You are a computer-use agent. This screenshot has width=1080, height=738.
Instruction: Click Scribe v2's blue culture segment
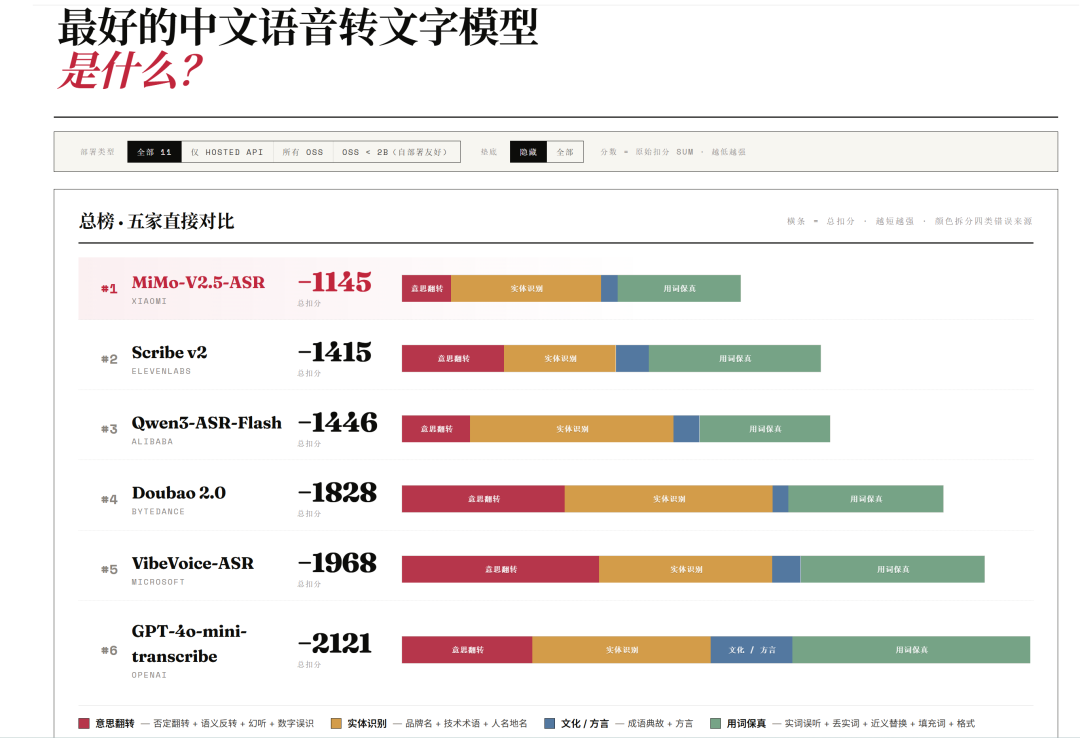coord(632,358)
